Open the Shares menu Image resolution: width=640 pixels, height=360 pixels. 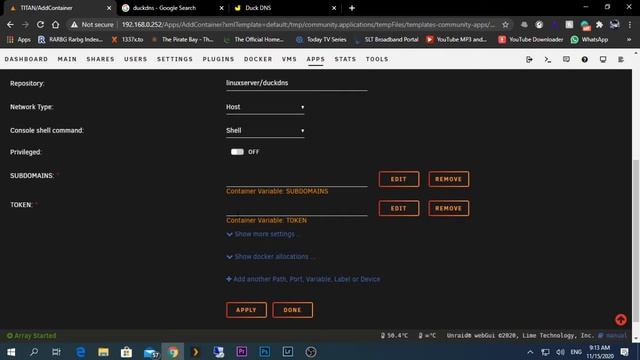tap(100, 59)
